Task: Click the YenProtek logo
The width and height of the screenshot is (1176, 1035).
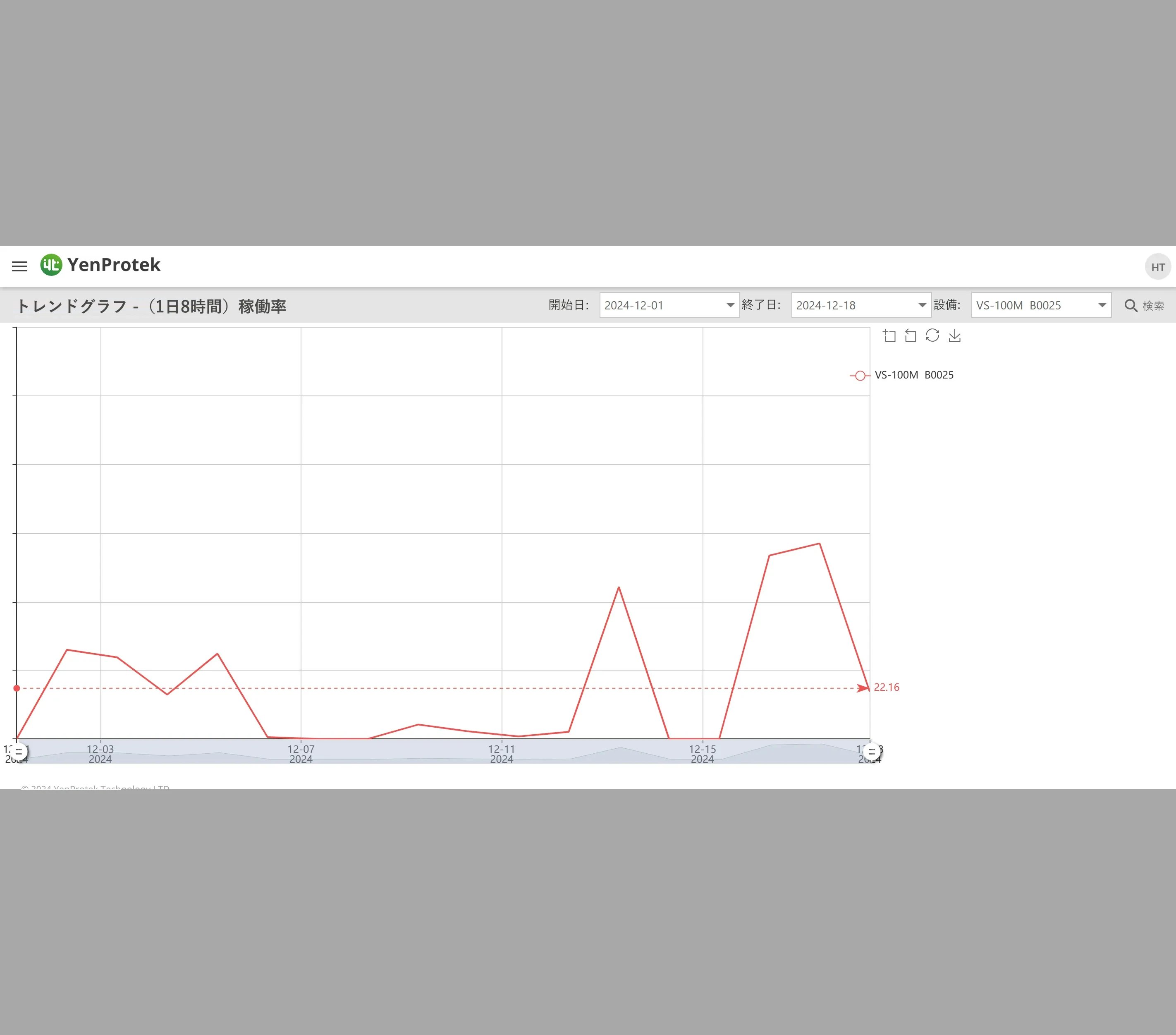Action: pyautogui.click(x=100, y=265)
